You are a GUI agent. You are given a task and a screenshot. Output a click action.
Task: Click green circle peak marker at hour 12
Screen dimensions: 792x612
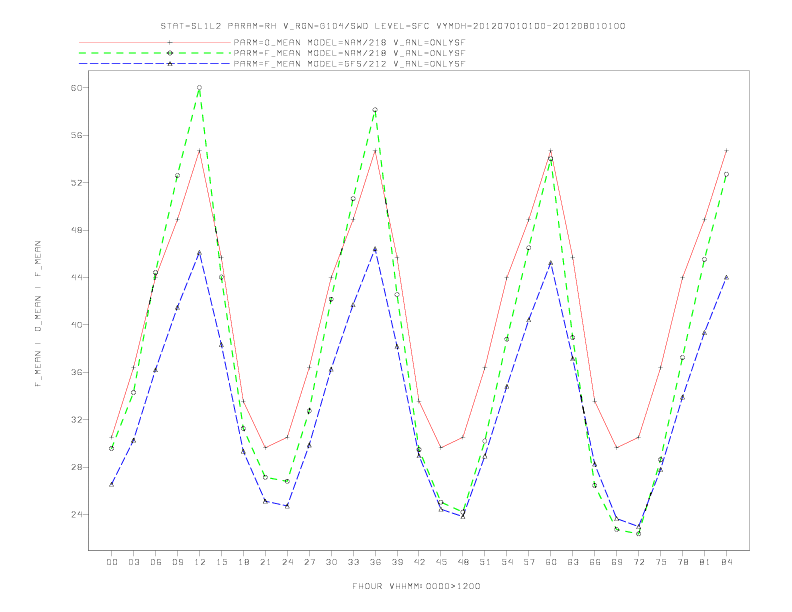[200, 88]
